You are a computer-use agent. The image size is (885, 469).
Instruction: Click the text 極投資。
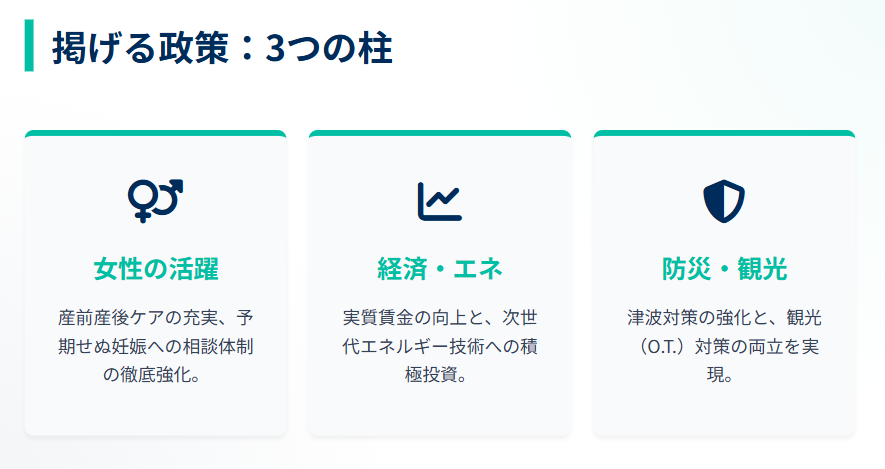[x=439, y=377]
